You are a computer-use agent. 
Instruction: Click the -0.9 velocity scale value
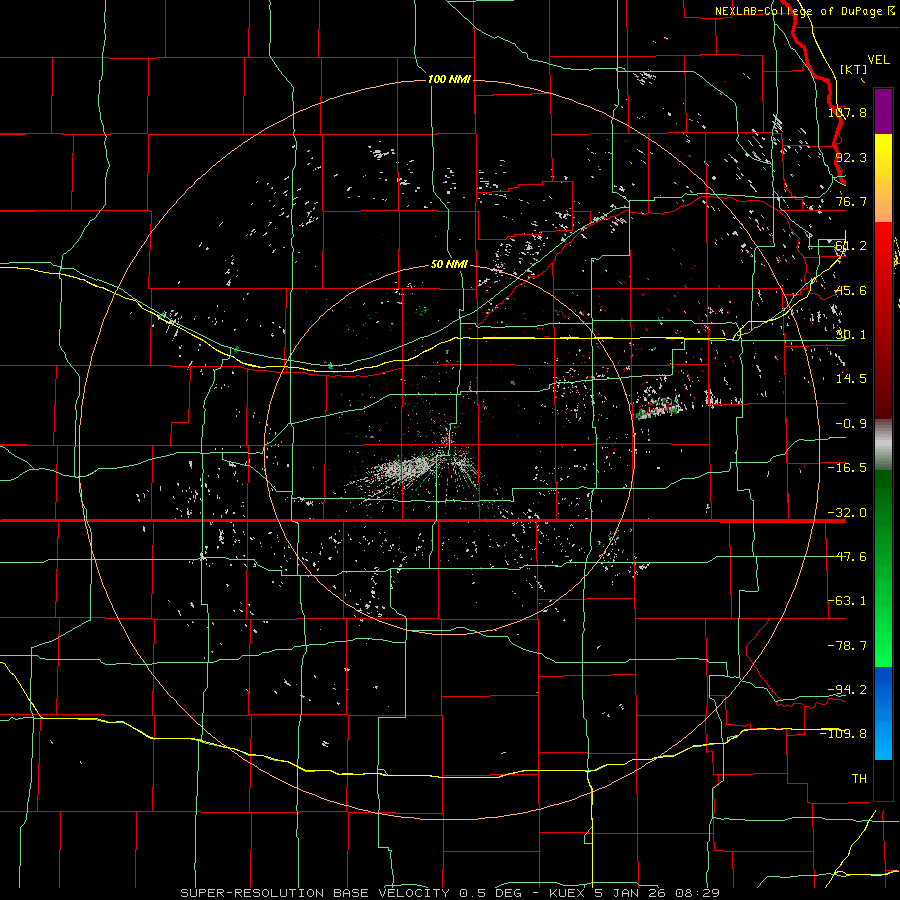[851, 424]
